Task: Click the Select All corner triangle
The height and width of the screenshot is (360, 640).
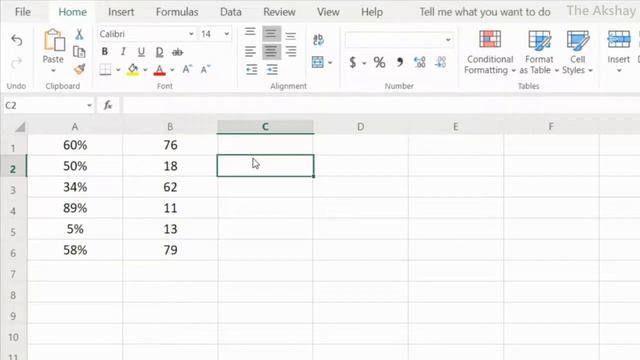Action: [x=20, y=127]
